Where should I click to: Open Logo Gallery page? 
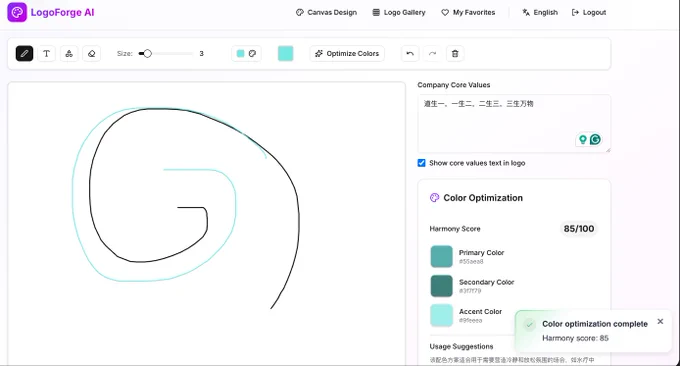[x=399, y=13]
